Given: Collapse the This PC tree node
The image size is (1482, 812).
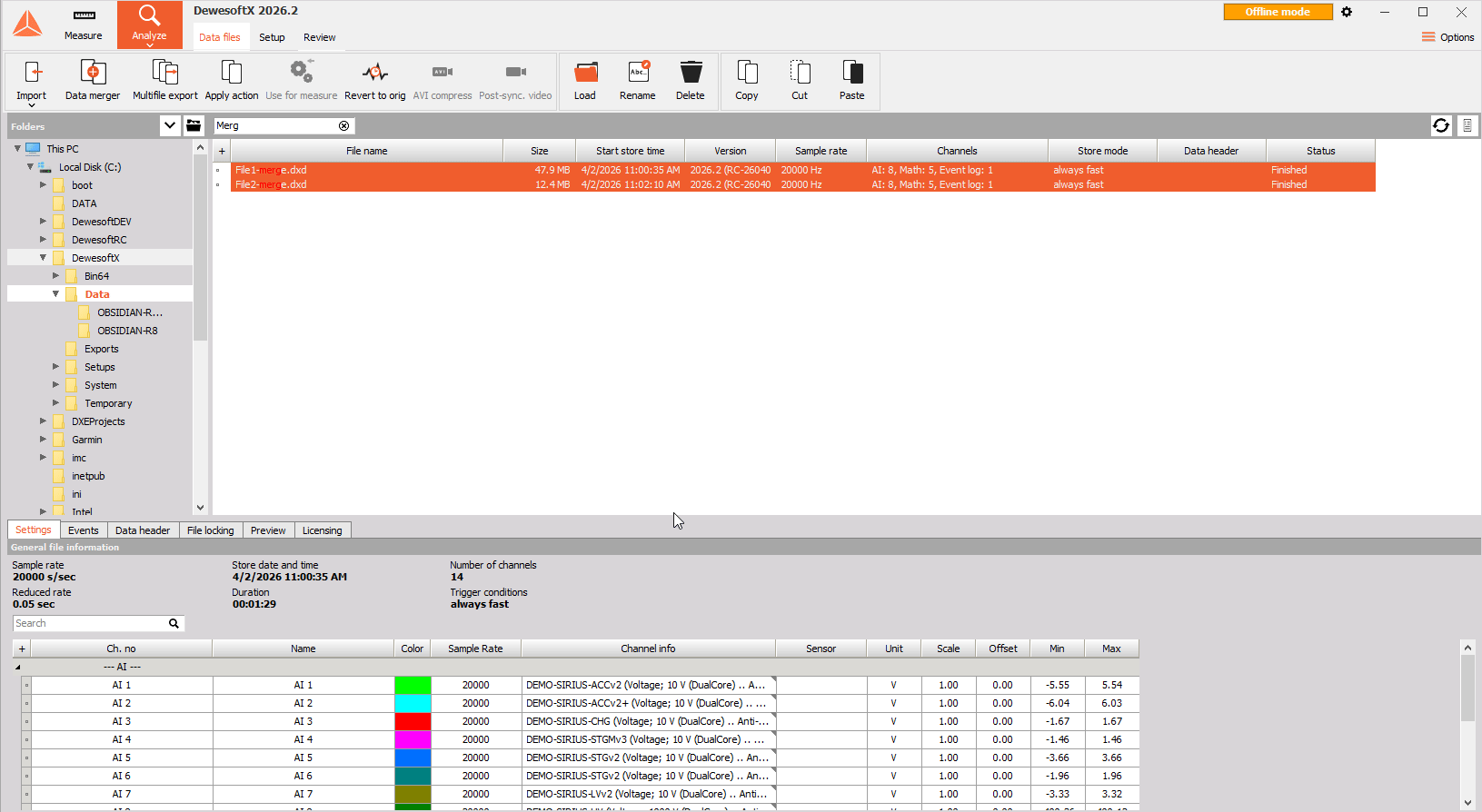Looking at the screenshot, I should 17,149.
